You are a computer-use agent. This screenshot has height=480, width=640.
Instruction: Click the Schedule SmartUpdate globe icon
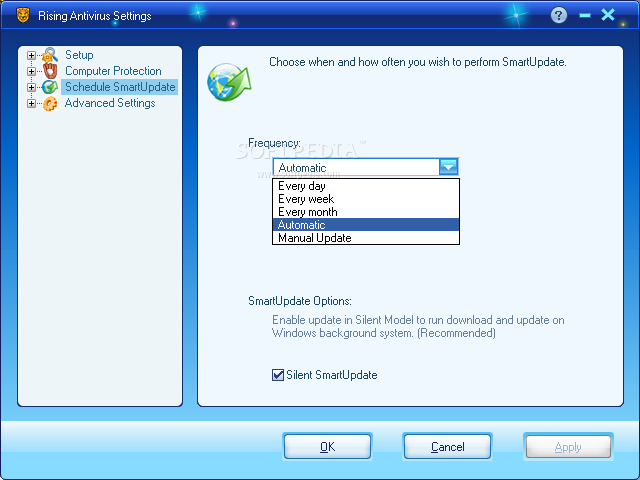tap(50, 87)
